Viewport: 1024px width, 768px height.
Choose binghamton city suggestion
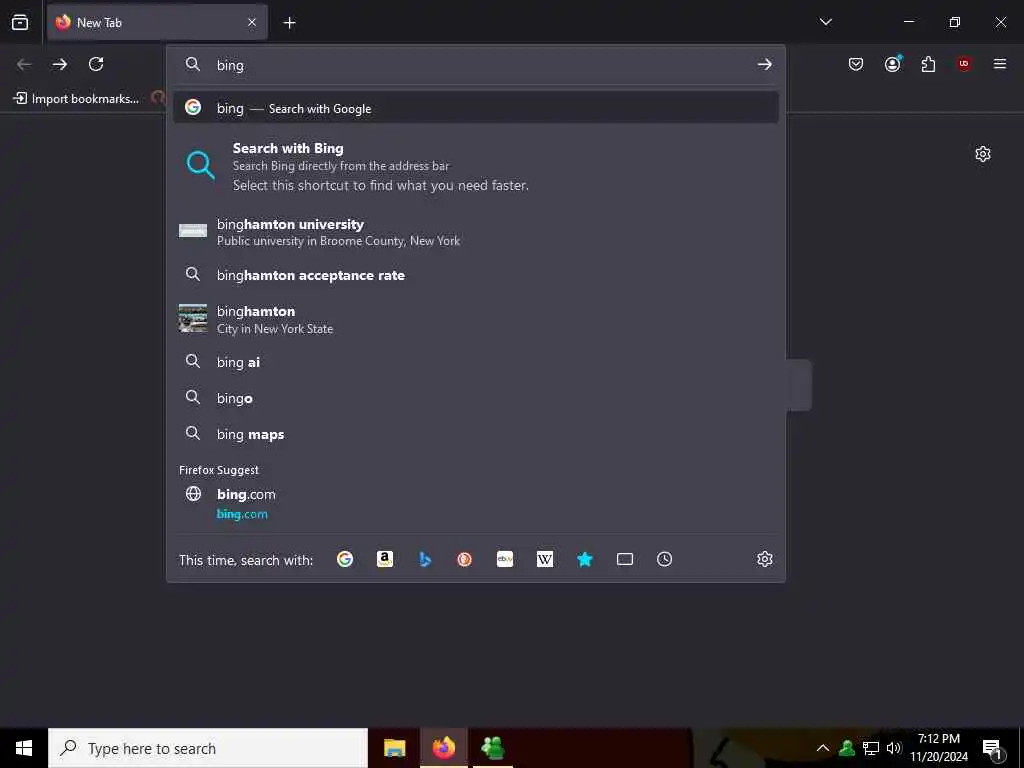(x=475, y=319)
